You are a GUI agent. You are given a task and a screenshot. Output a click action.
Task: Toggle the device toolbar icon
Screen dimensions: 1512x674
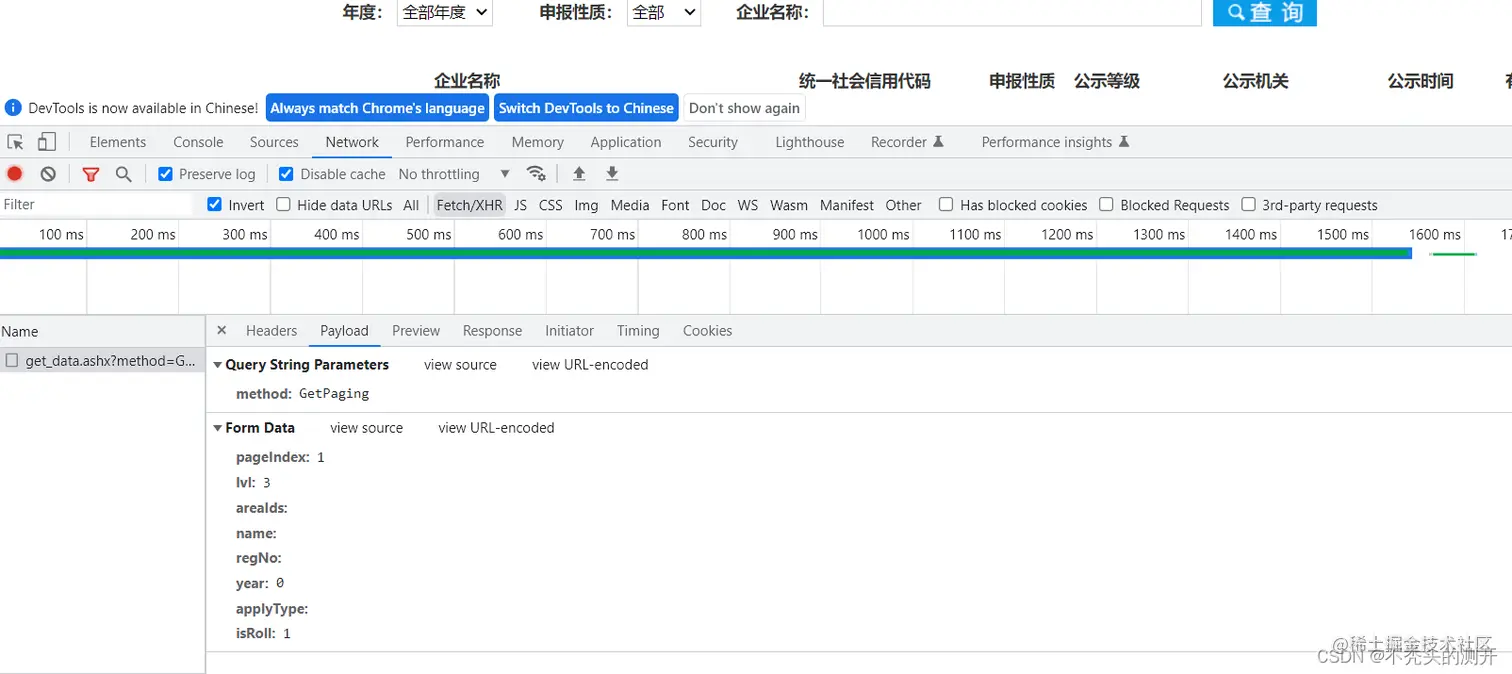tap(47, 142)
